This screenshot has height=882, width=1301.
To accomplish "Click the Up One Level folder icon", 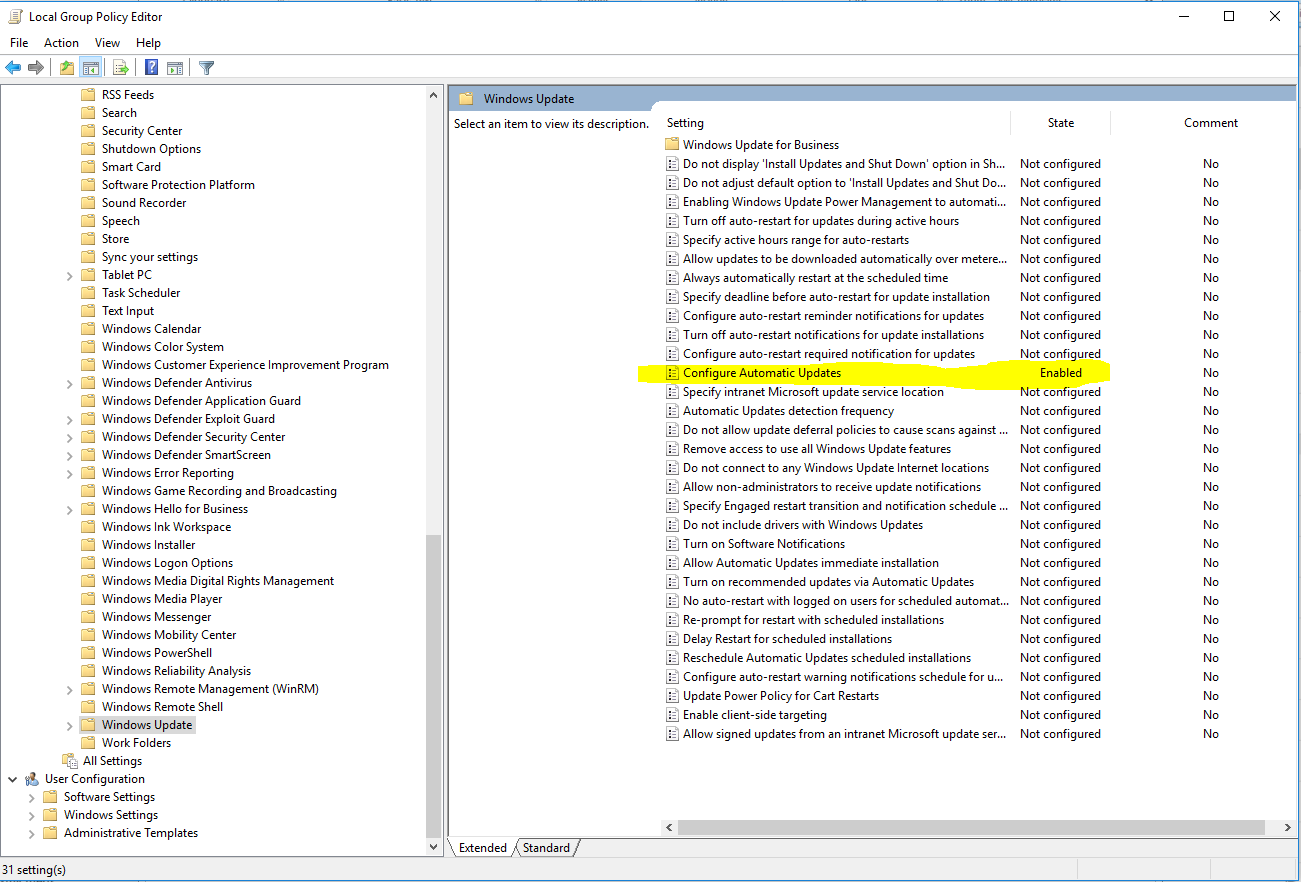I will pyautogui.click(x=66, y=68).
